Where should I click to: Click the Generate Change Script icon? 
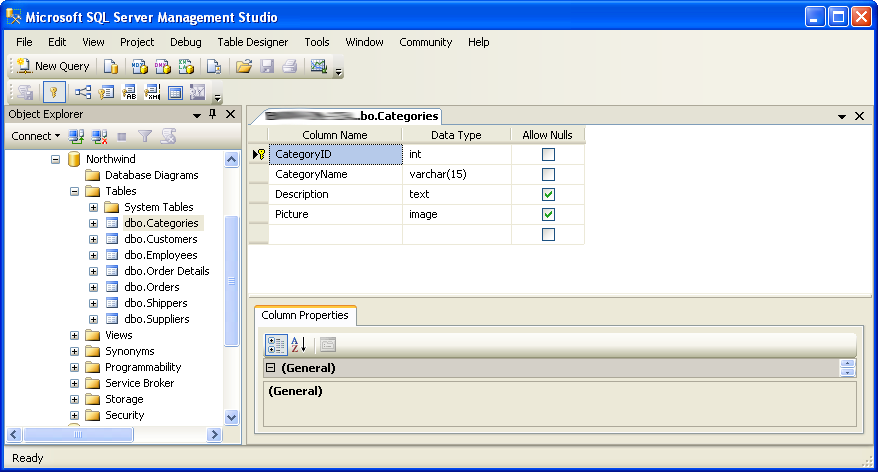25,92
